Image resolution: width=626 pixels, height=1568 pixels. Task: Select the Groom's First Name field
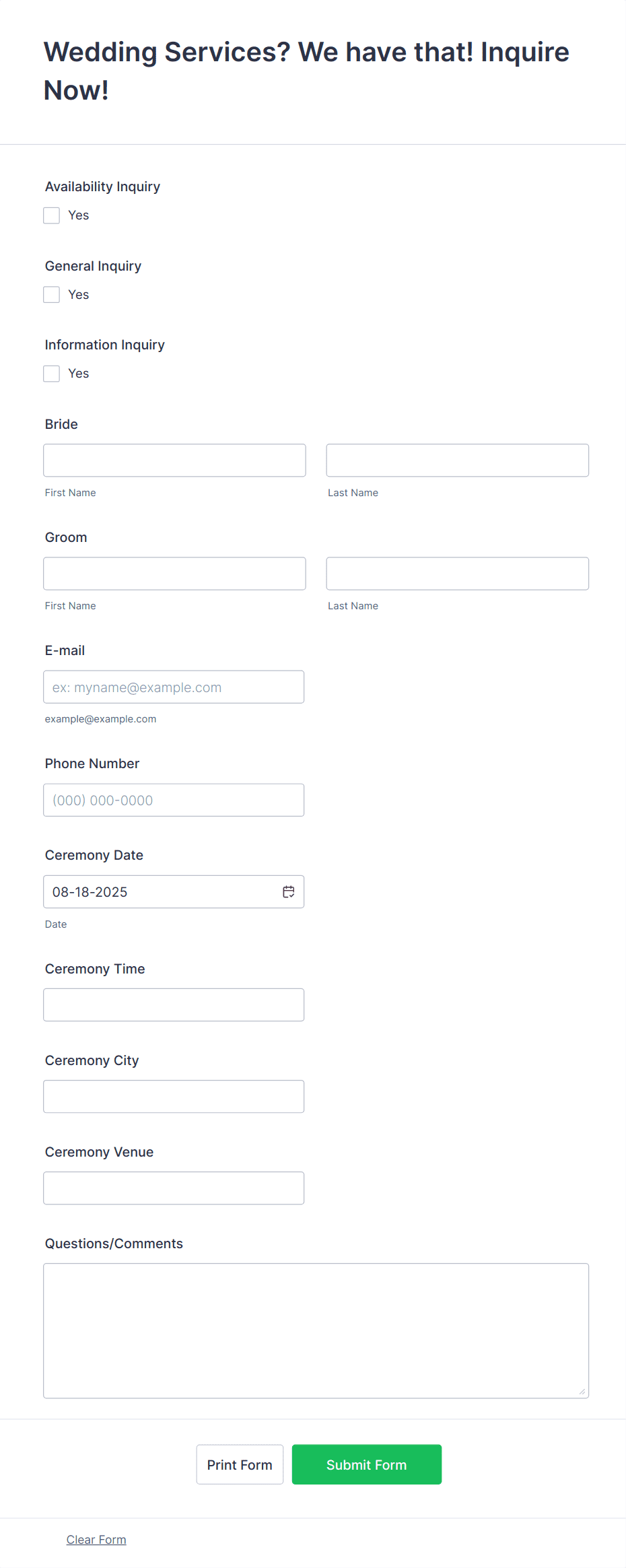[174, 573]
